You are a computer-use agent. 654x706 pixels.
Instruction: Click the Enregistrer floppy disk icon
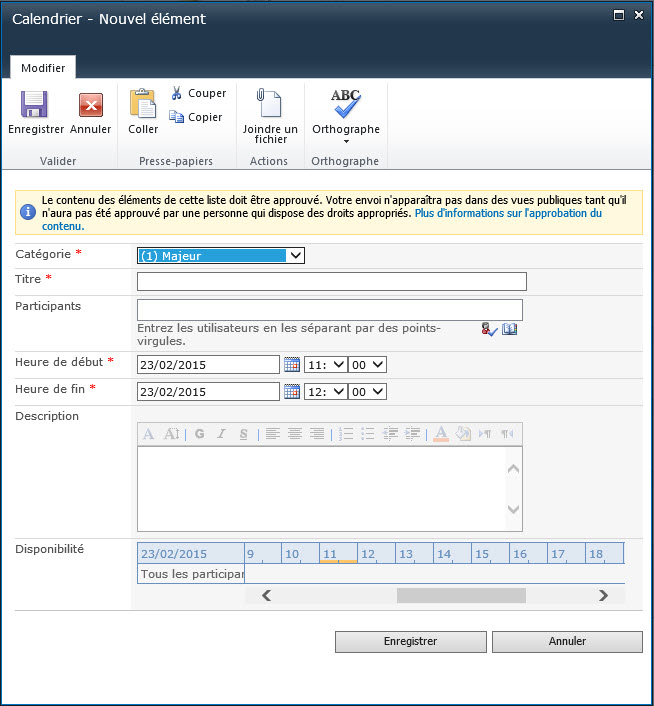35,105
